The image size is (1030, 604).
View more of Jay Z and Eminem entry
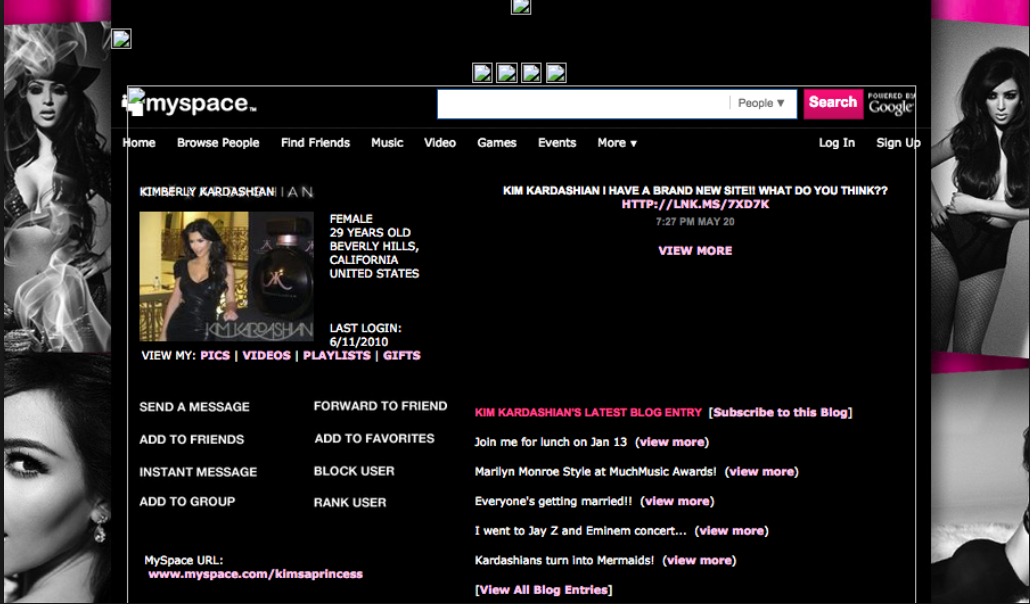(x=732, y=531)
